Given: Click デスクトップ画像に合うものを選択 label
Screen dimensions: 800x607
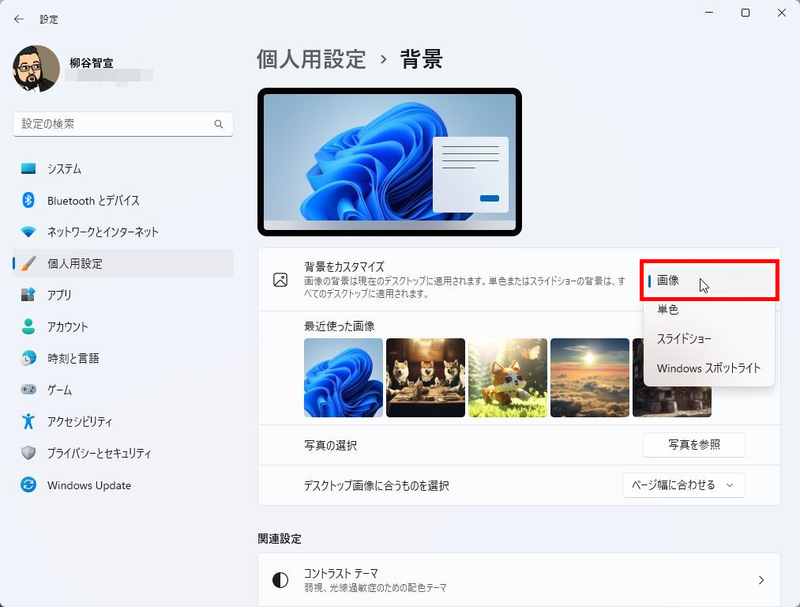Looking at the screenshot, I should (x=377, y=486).
